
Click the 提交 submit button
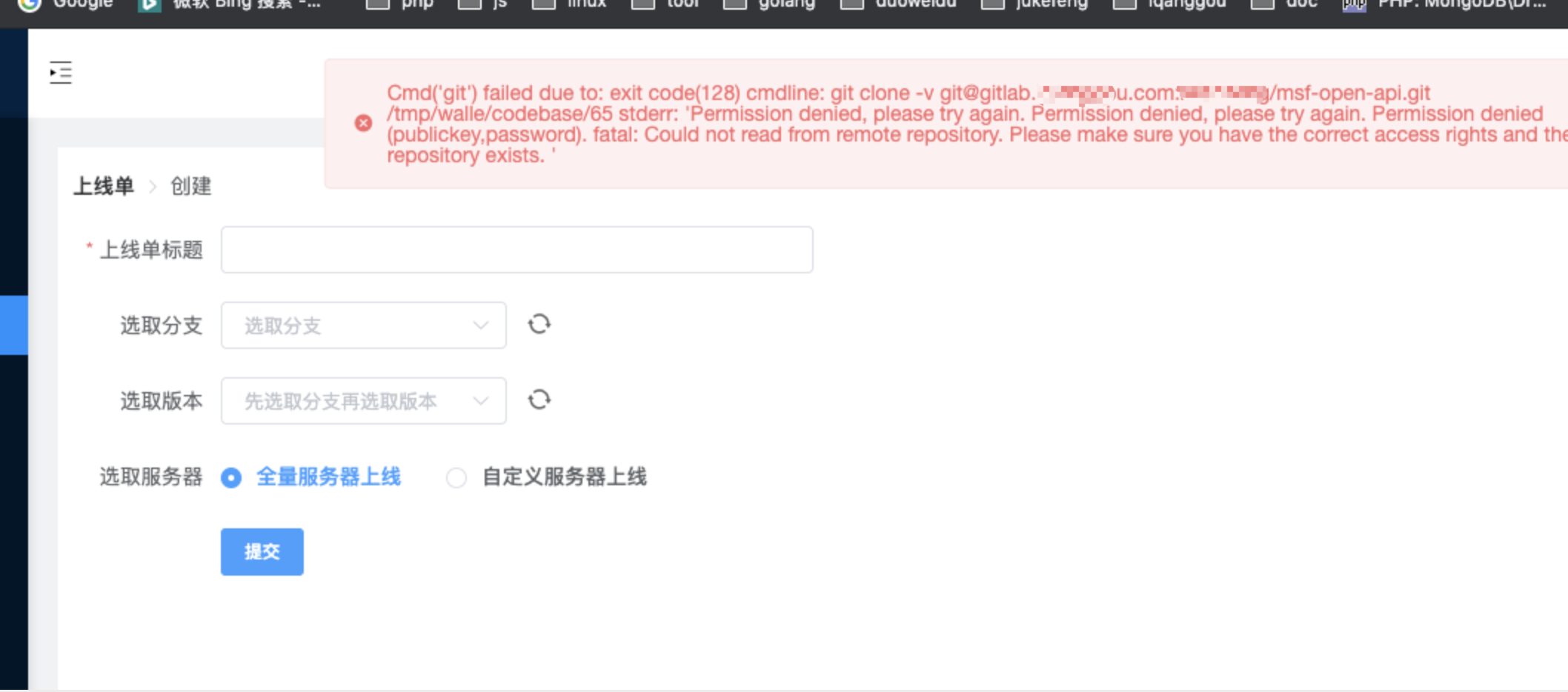(262, 551)
